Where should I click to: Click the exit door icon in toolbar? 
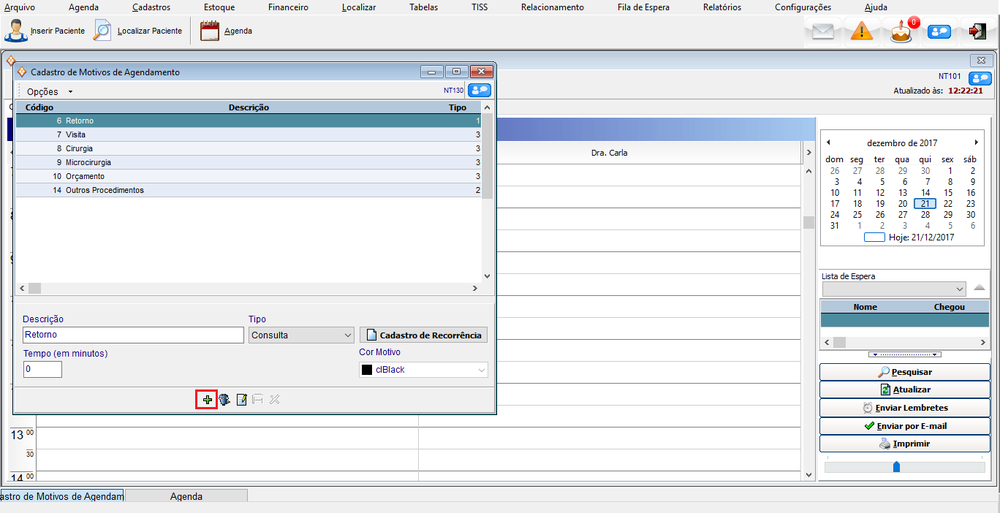tap(977, 31)
